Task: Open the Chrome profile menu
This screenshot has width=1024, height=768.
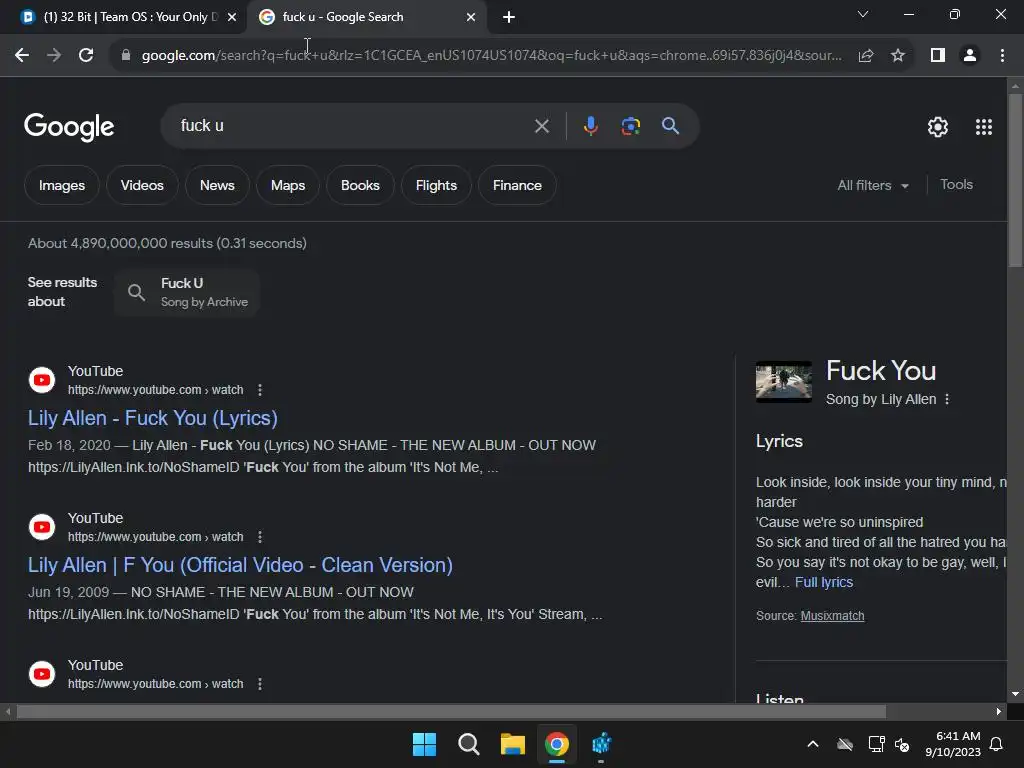Action: 970,56
